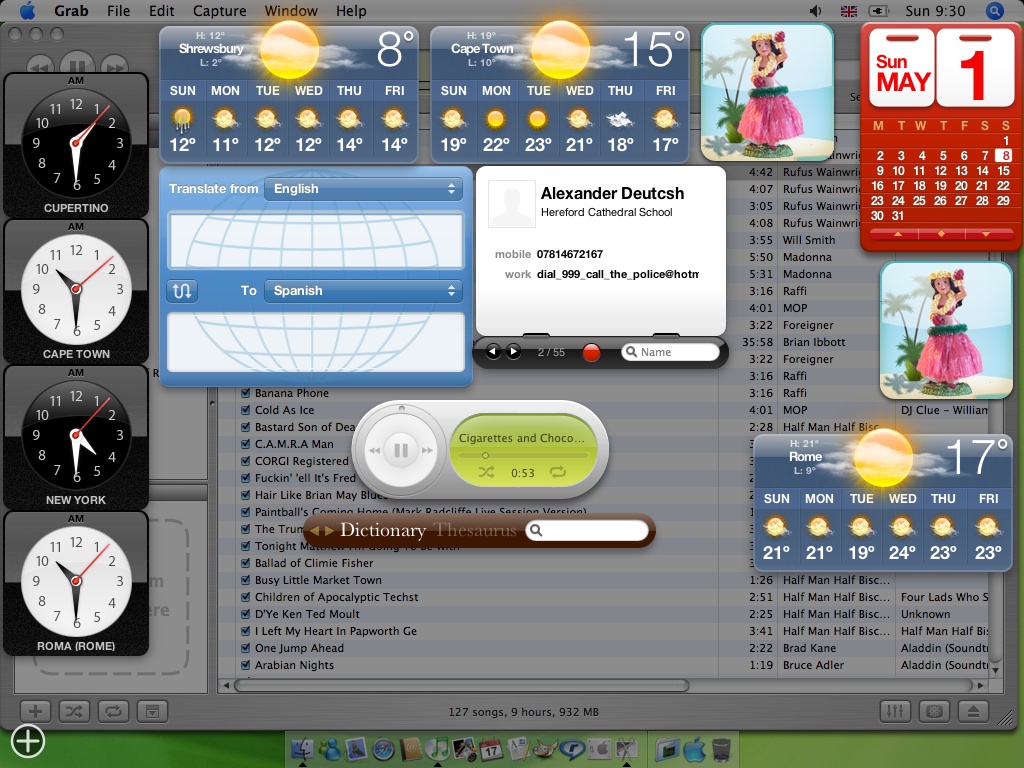
Task: Click the Name search field in Address Book
Action: click(x=670, y=352)
